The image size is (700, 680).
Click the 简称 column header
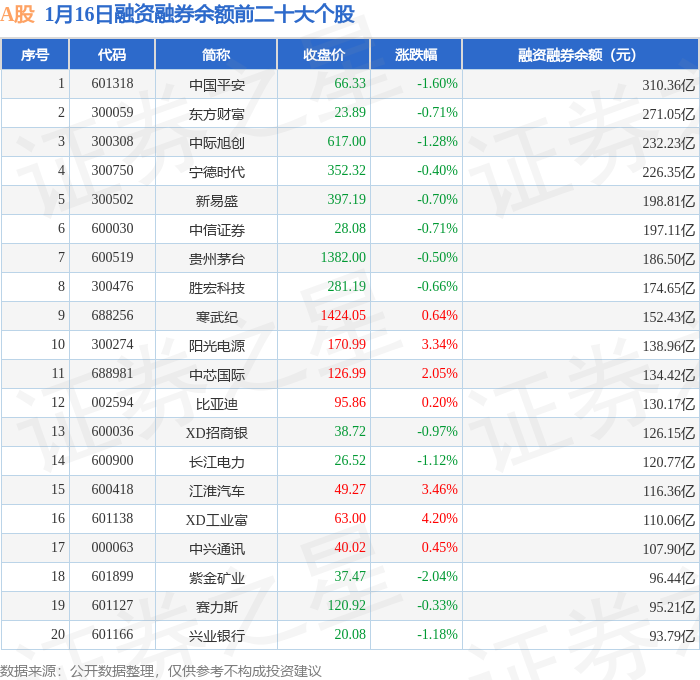[x=216, y=54]
